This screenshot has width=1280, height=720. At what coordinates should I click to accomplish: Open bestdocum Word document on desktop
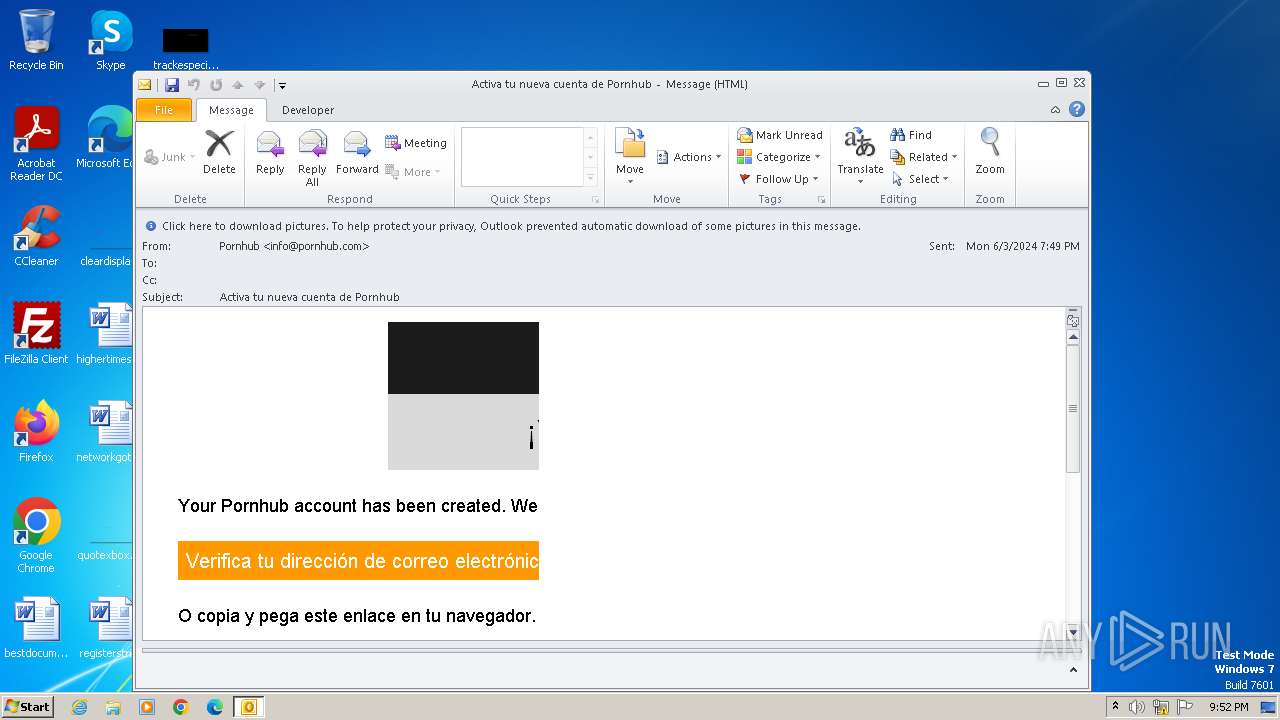click(x=36, y=629)
